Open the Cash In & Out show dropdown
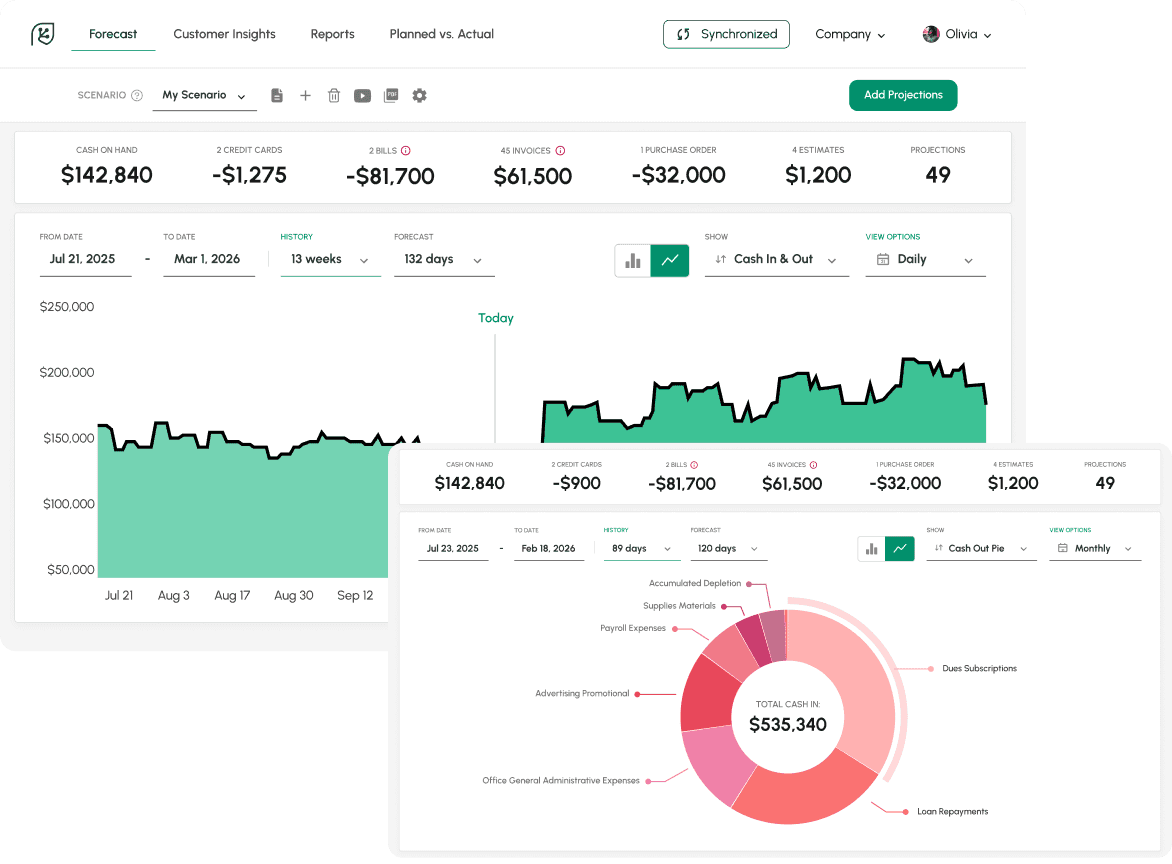The width and height of the screenshot is (1172, 864). click(x=776, y=260)
